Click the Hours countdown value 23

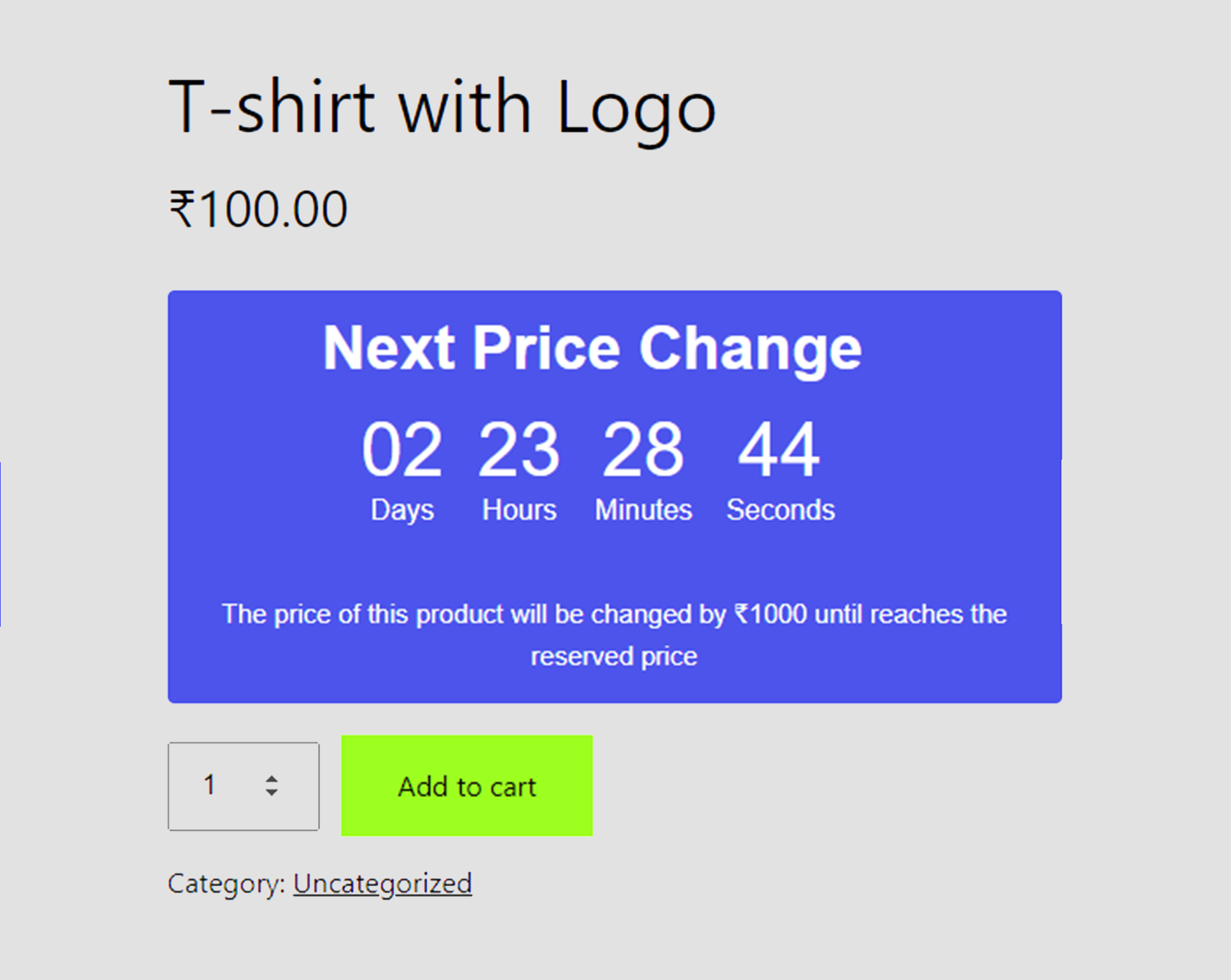click(519, 449)
